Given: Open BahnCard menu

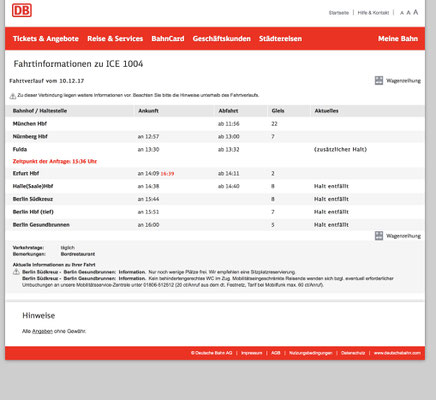Looking at the screenshot, I should 168,39.
